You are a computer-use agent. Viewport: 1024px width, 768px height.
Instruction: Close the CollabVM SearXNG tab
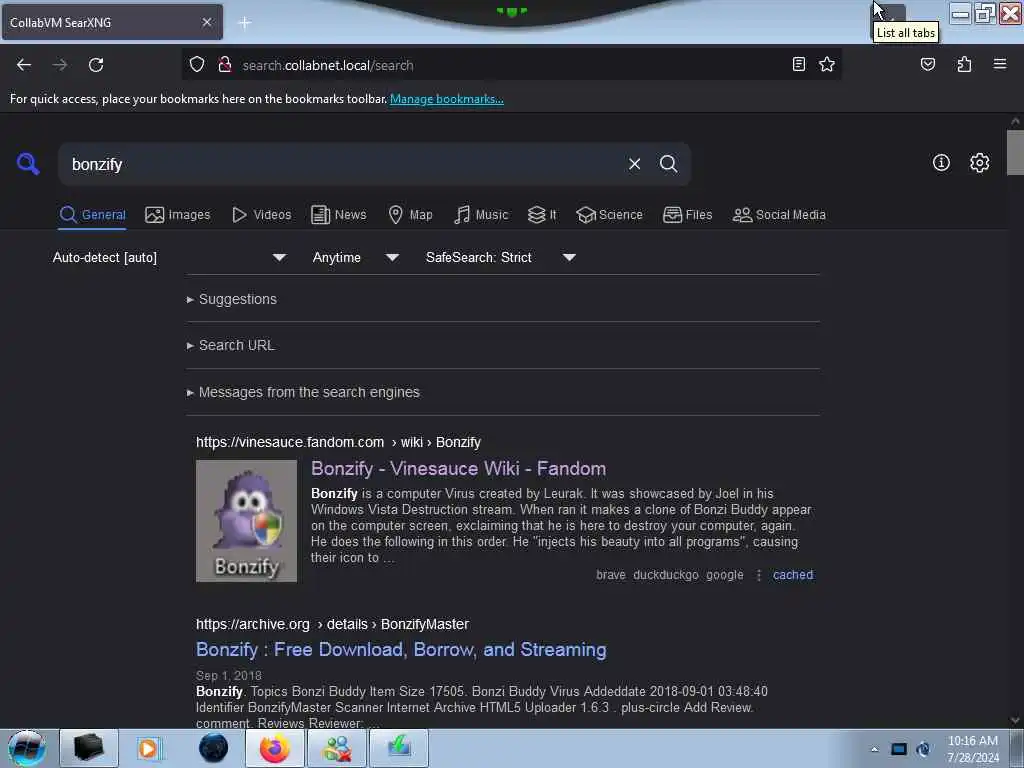(x=207, y=22)
